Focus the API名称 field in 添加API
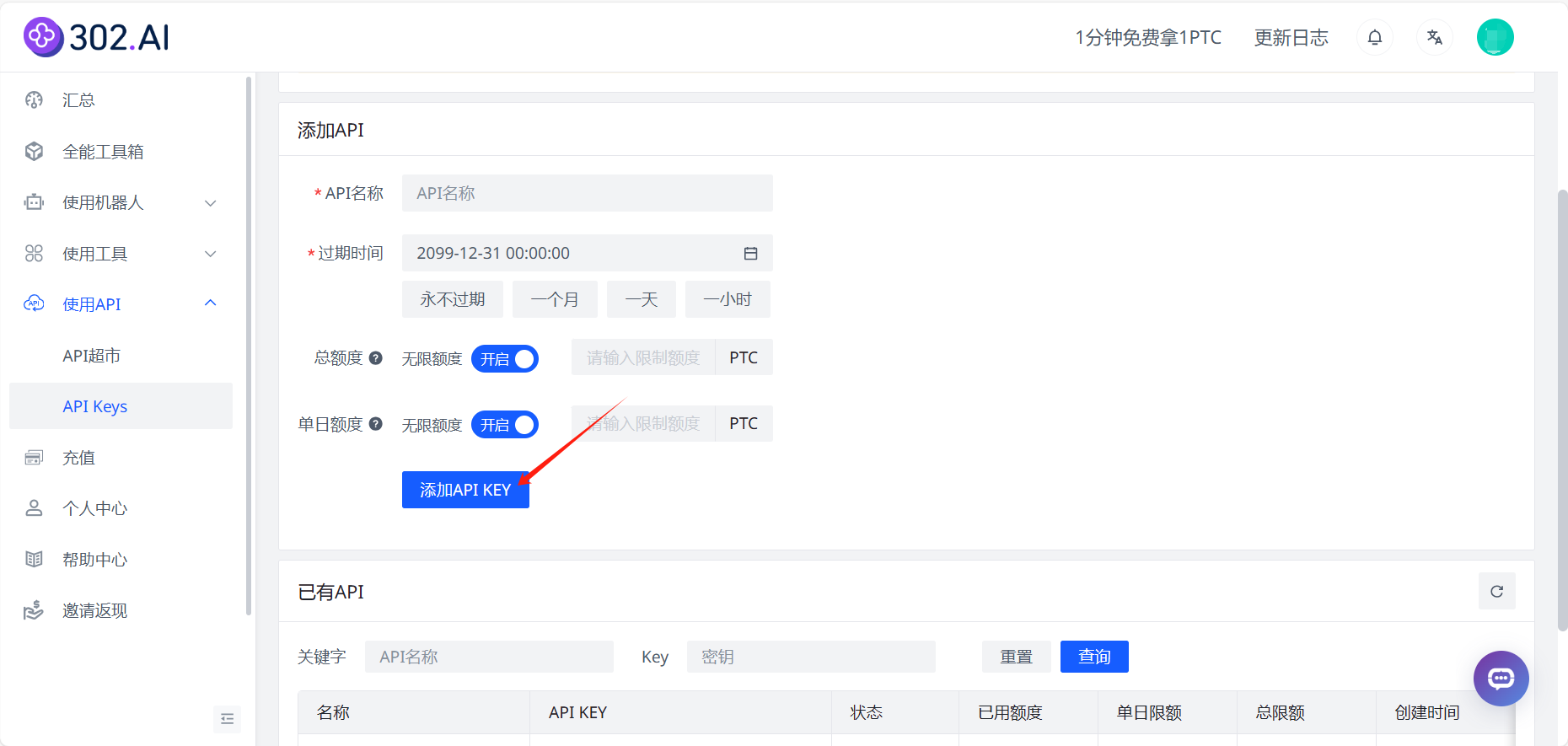1568x746 pixels. point(588,193)
